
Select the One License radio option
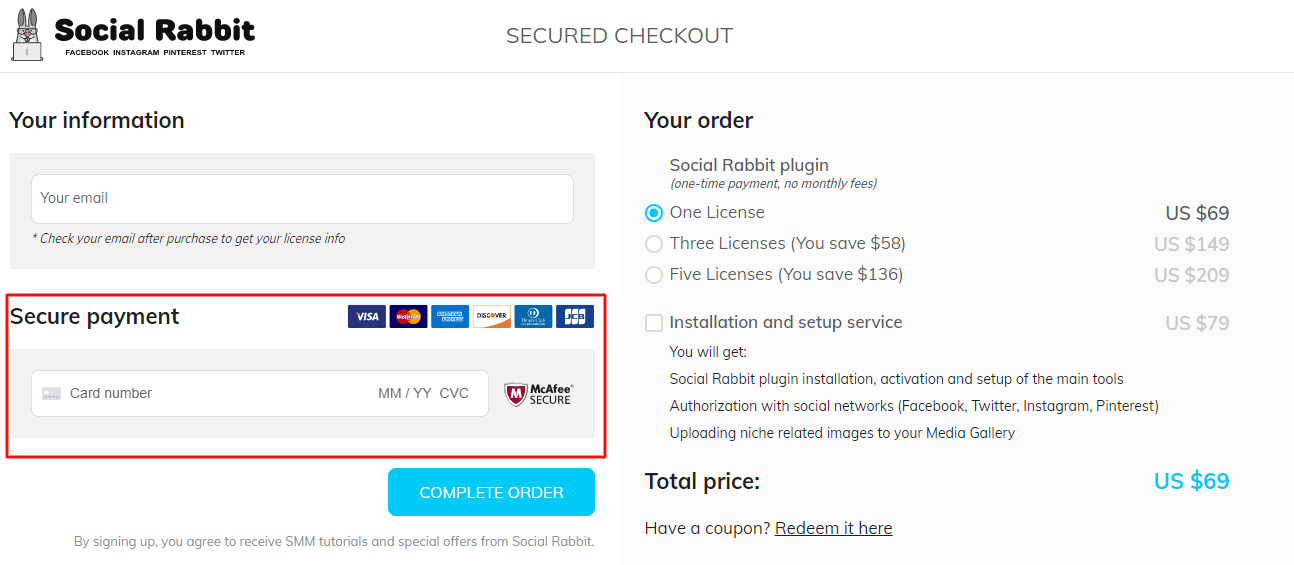coord(654,213)
